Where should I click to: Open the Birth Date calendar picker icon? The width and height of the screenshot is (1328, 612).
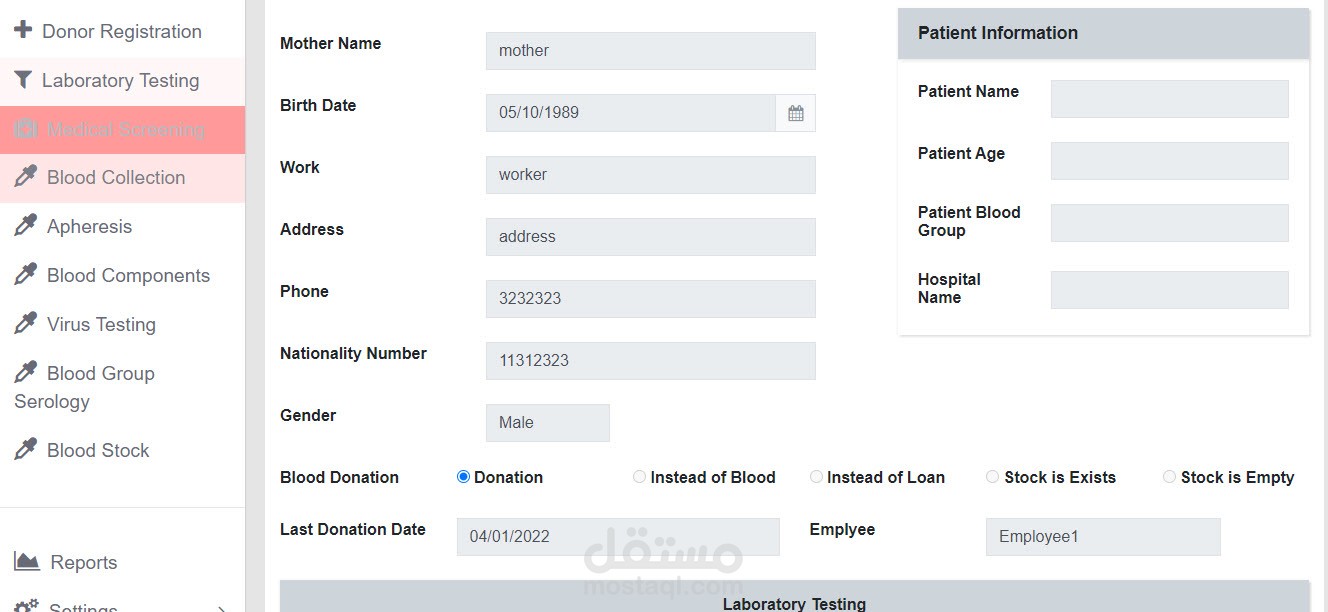click(795, 113)
